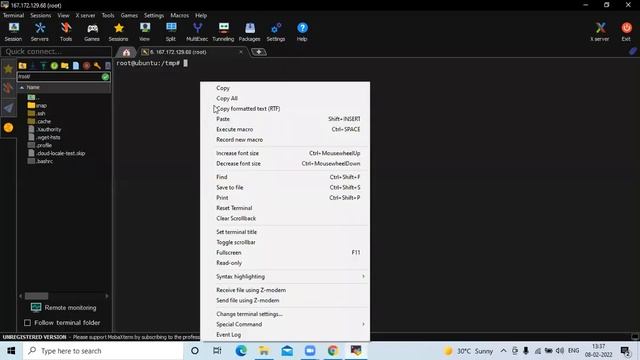Click the Quick connect field
Image resolution: width=640 pixels, height=360 pixels.
(56, 51)
